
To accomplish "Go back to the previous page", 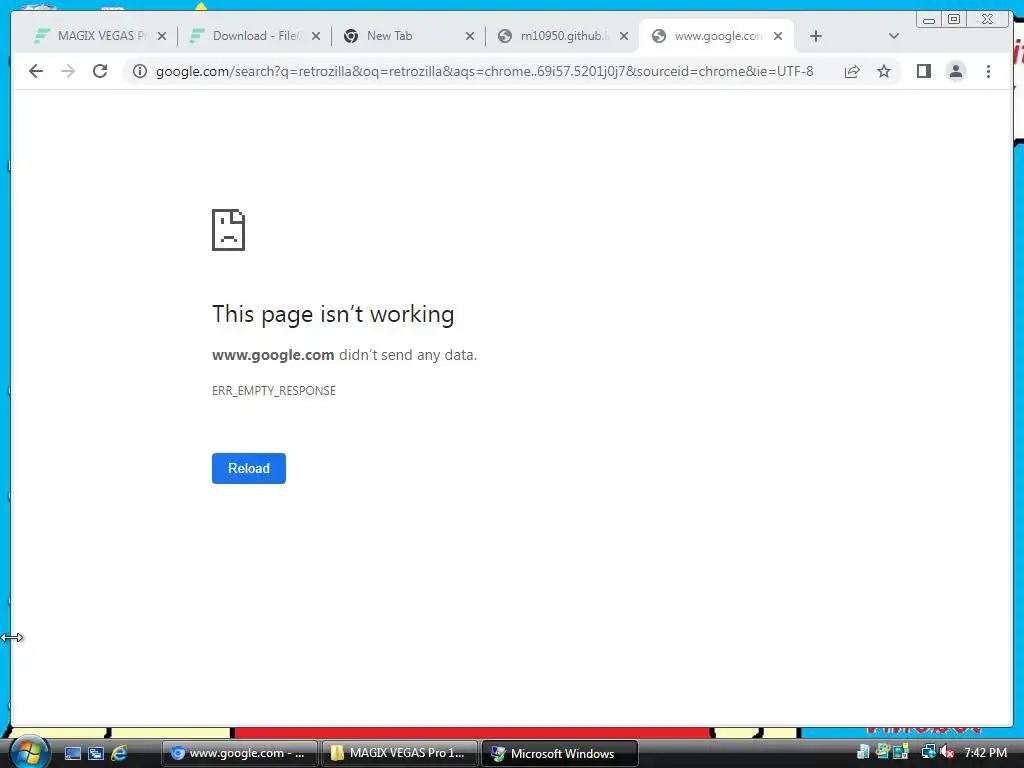I will point(36,71).
